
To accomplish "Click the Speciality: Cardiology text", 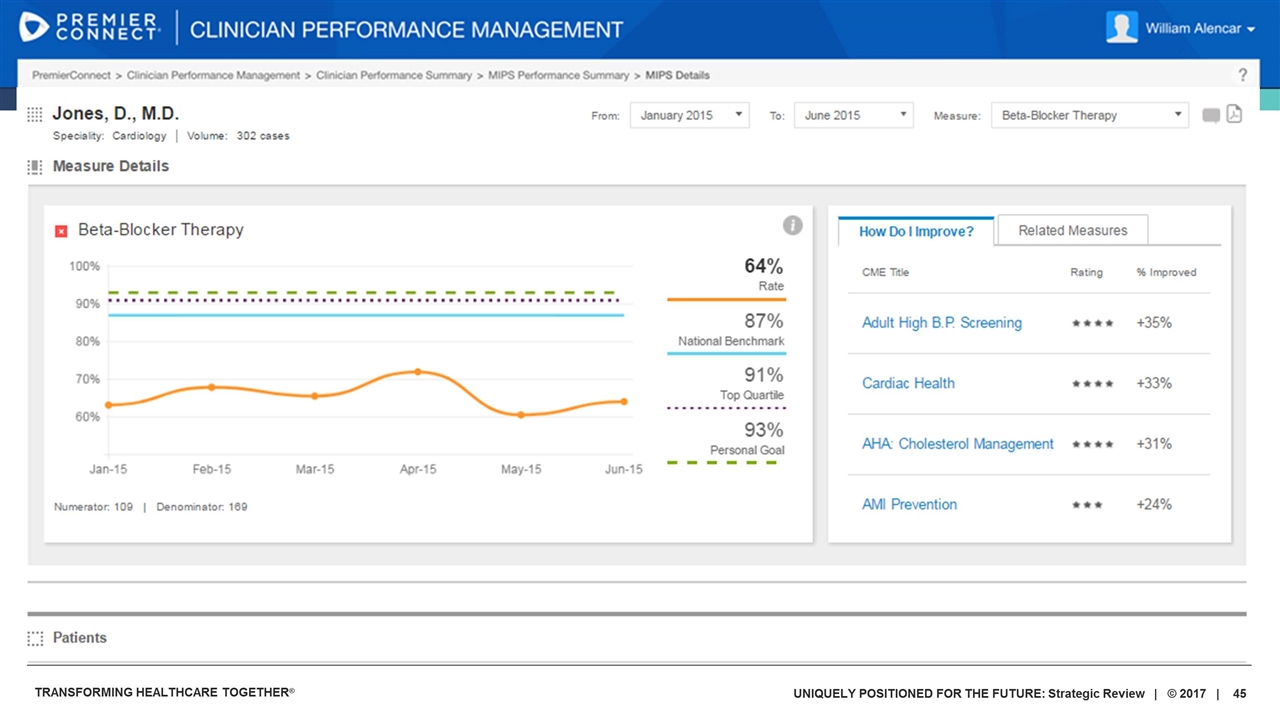I will 110,136.
